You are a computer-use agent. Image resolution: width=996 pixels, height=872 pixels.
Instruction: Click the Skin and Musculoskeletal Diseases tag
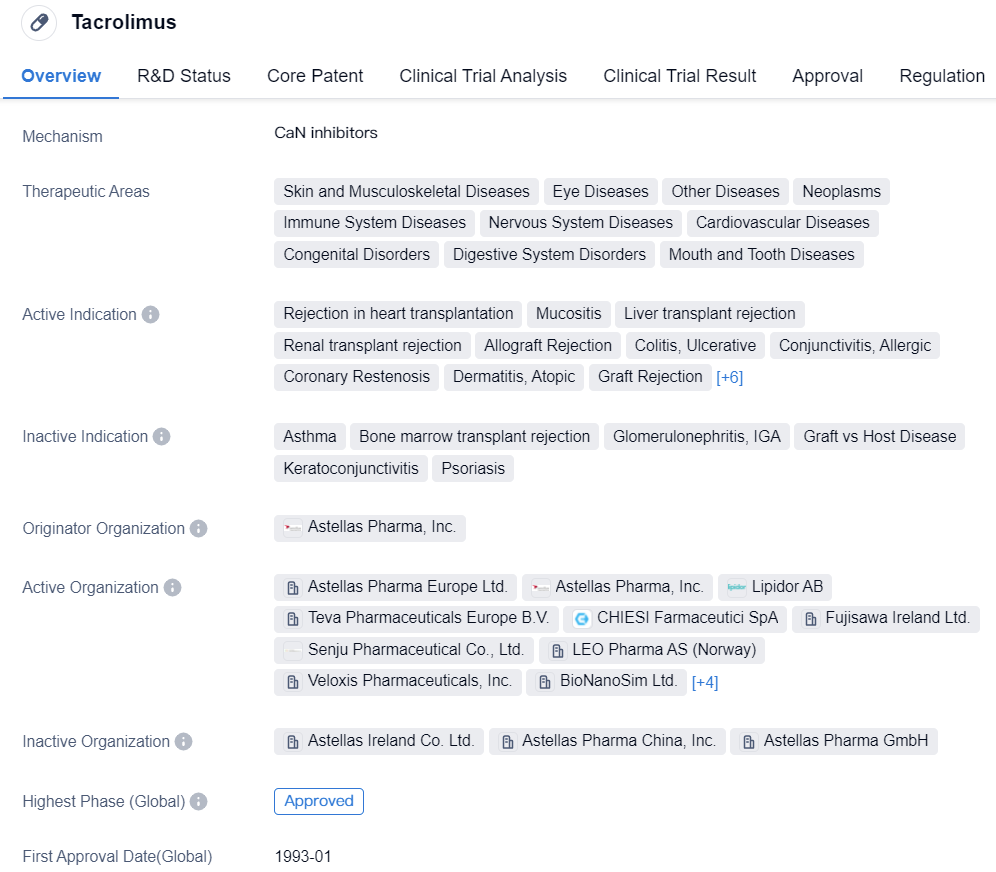pos(406,192)
